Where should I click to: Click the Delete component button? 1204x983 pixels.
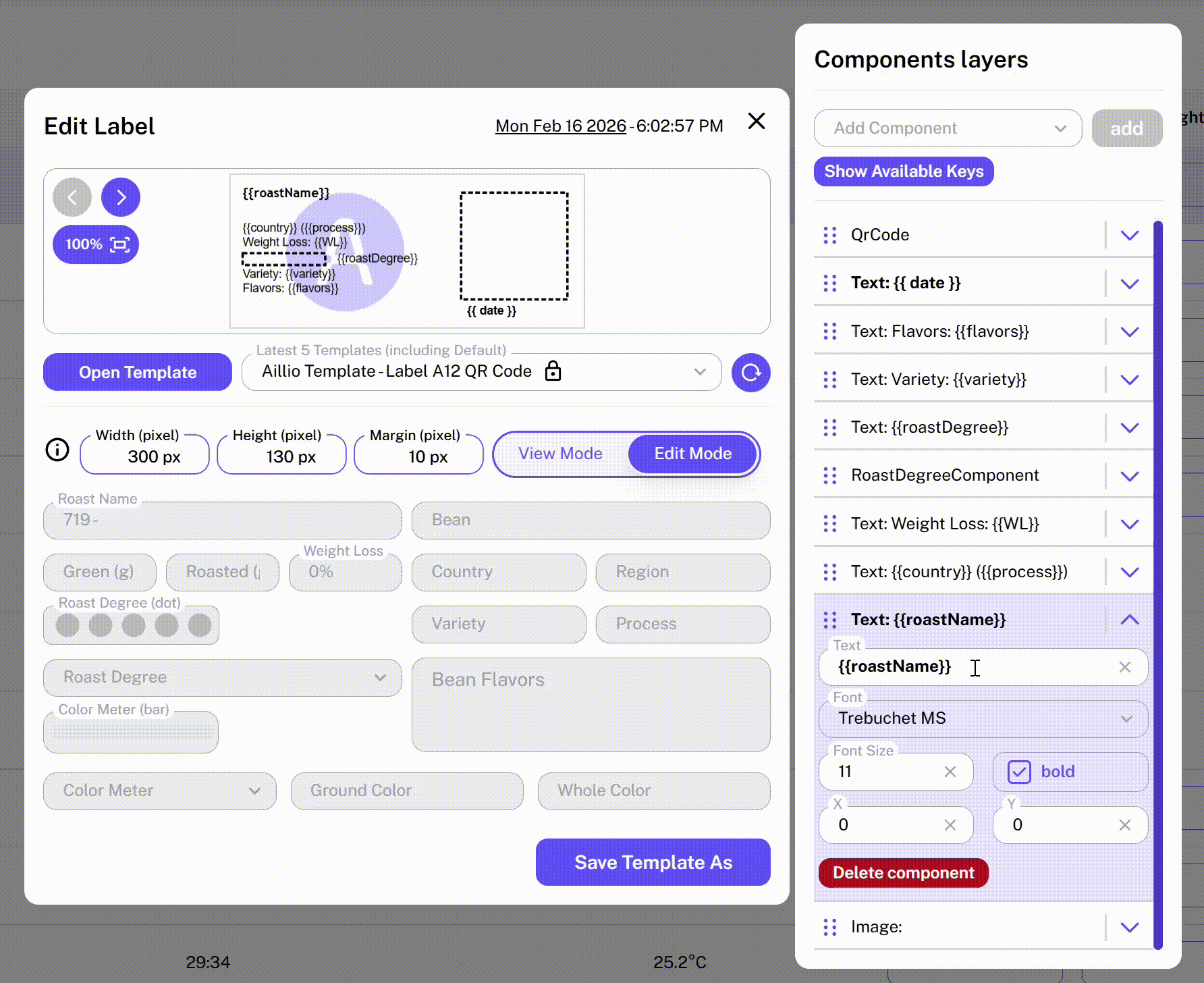pos(903,873)
